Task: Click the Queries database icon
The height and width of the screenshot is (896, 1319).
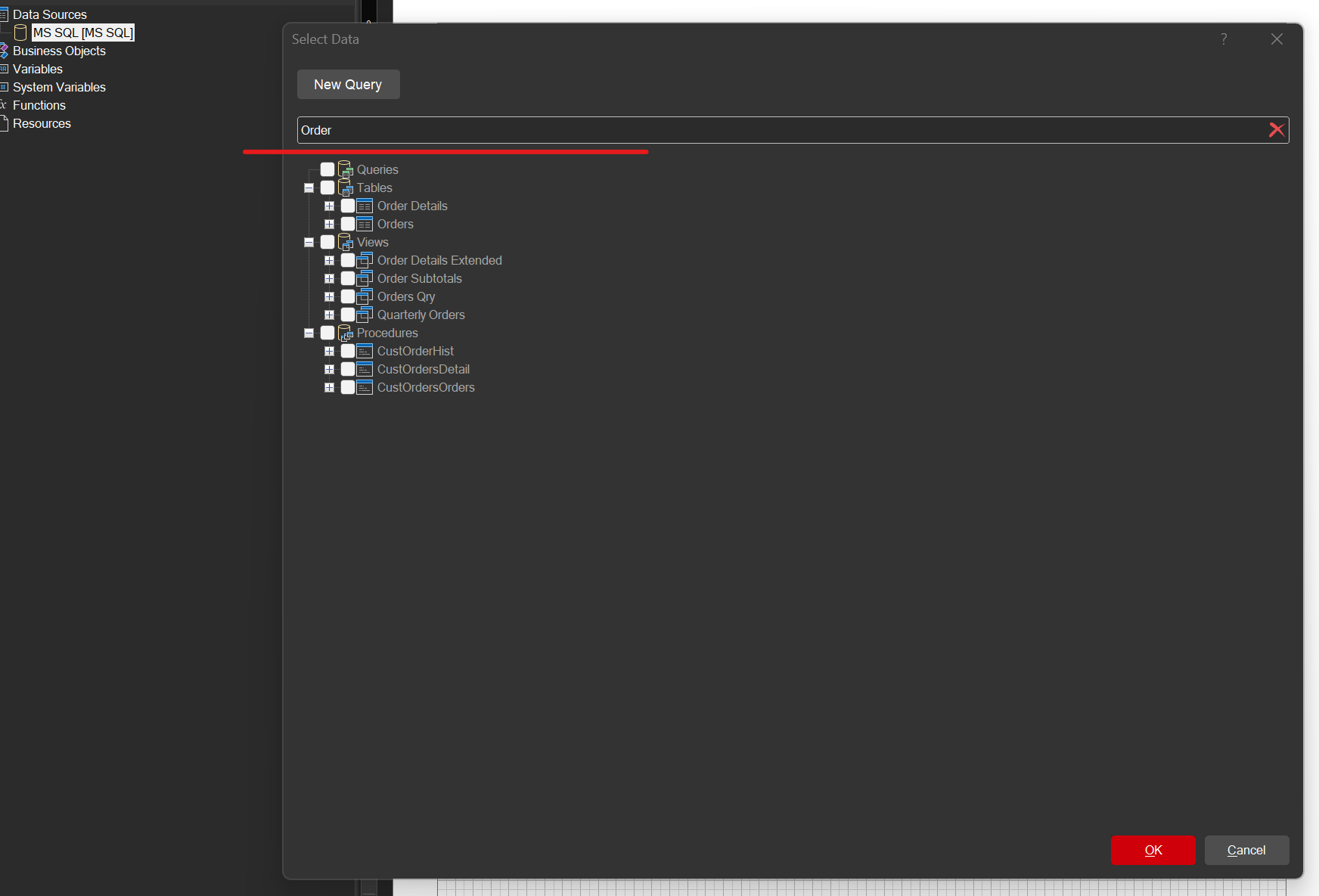Action: 346,169
